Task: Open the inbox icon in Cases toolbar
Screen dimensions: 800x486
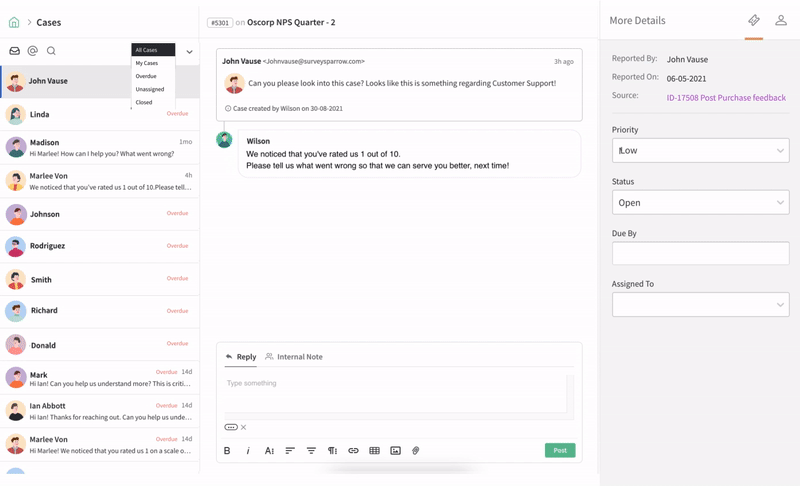Action: pyautogui.click(x=15, y=51)
